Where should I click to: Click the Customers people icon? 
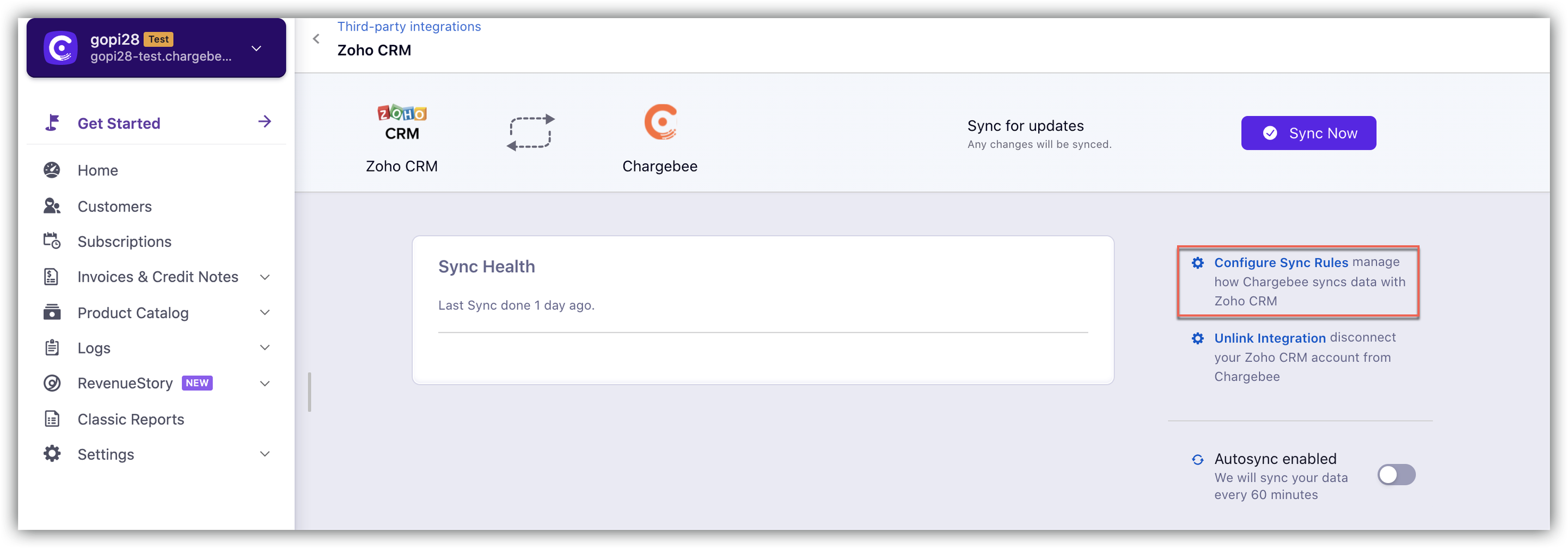click(x=52, y=206)
